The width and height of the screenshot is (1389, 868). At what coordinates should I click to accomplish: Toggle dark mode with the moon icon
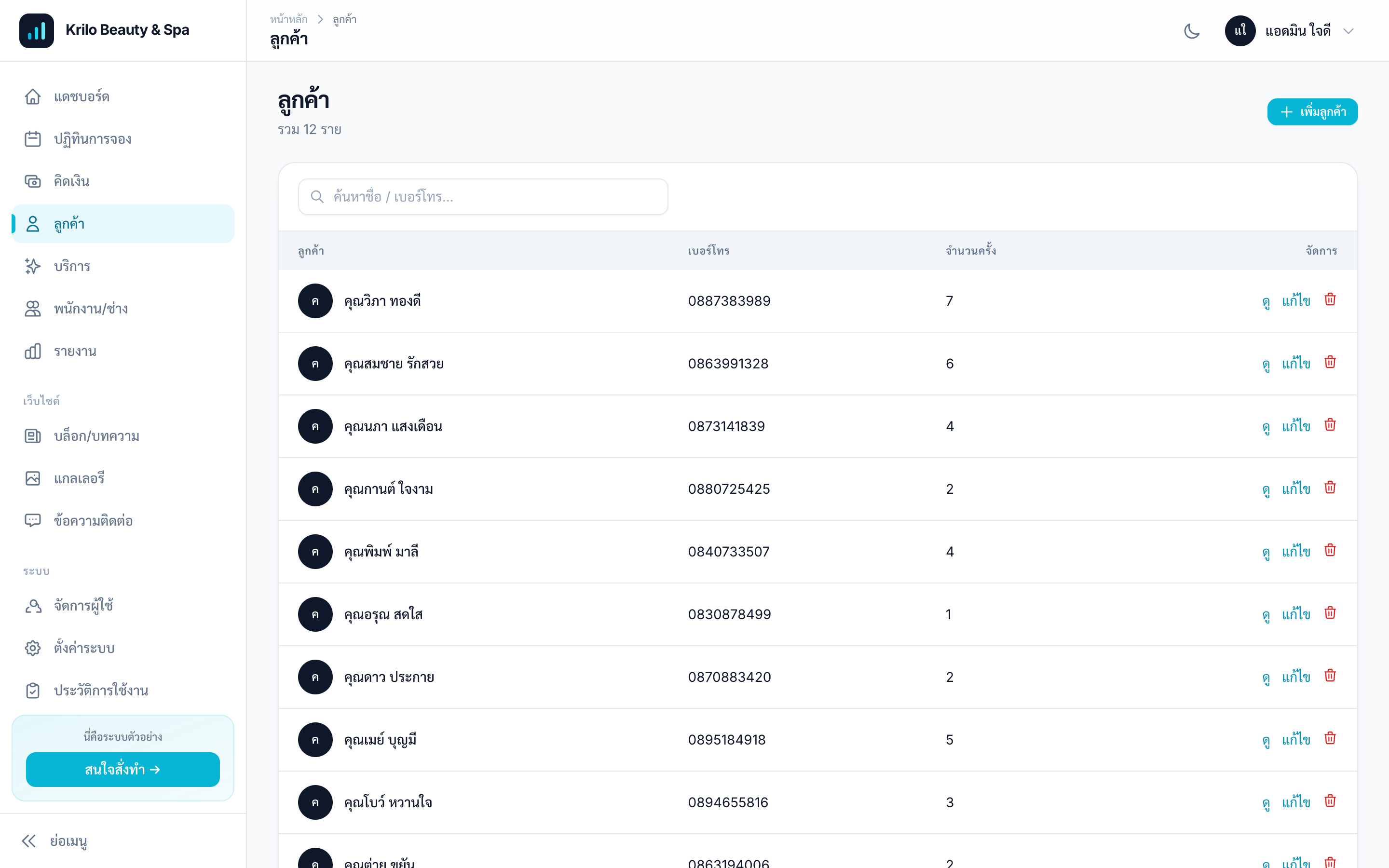(1192, 31)
